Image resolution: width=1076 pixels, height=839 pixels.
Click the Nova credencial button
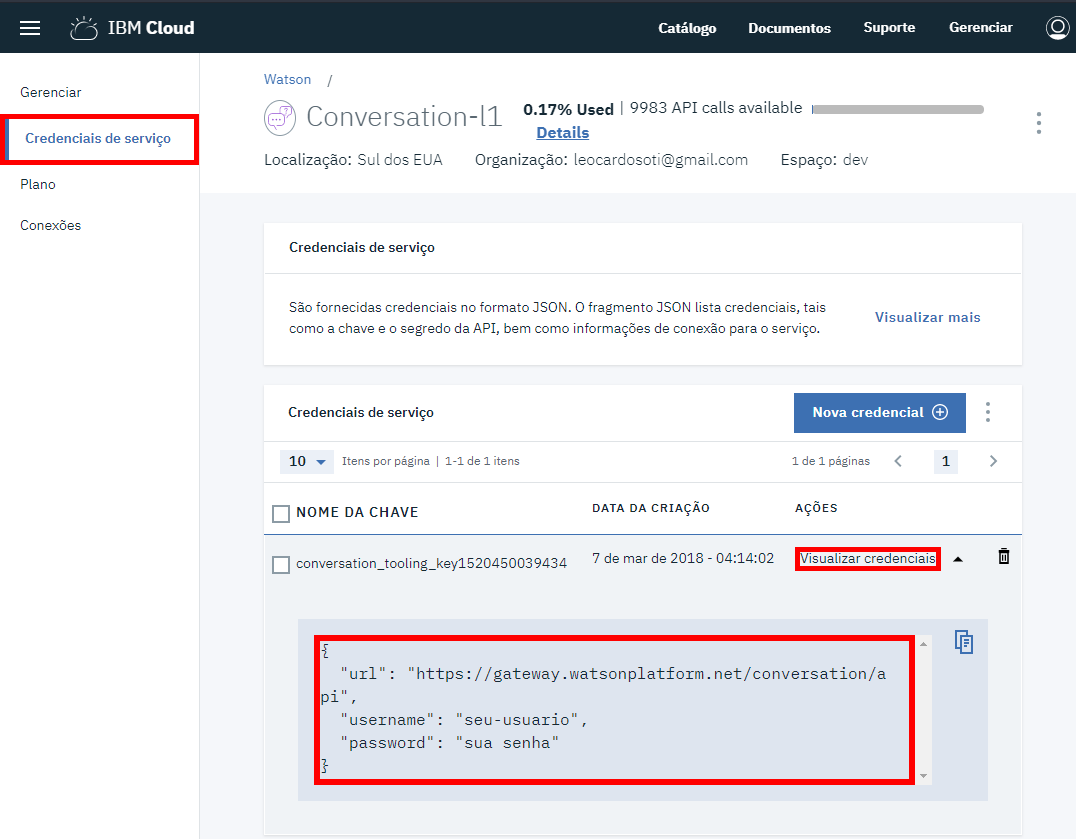pyautogui.click(x=879, y=412)
